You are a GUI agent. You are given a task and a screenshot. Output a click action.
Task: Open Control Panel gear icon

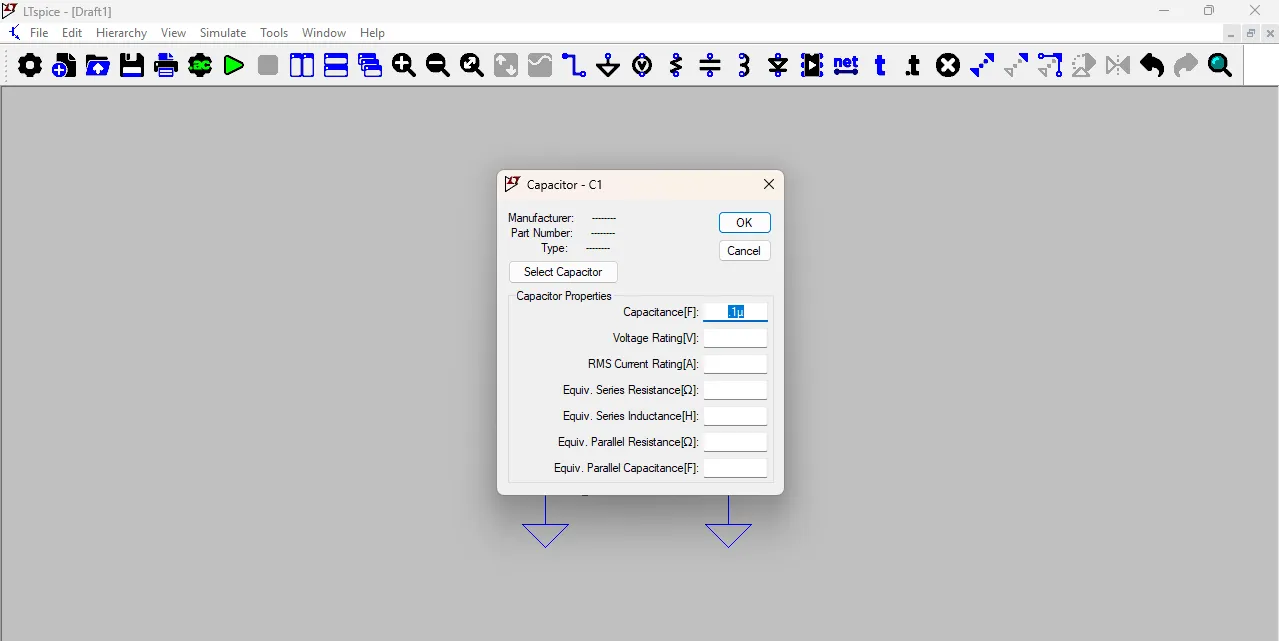[31, 66]
